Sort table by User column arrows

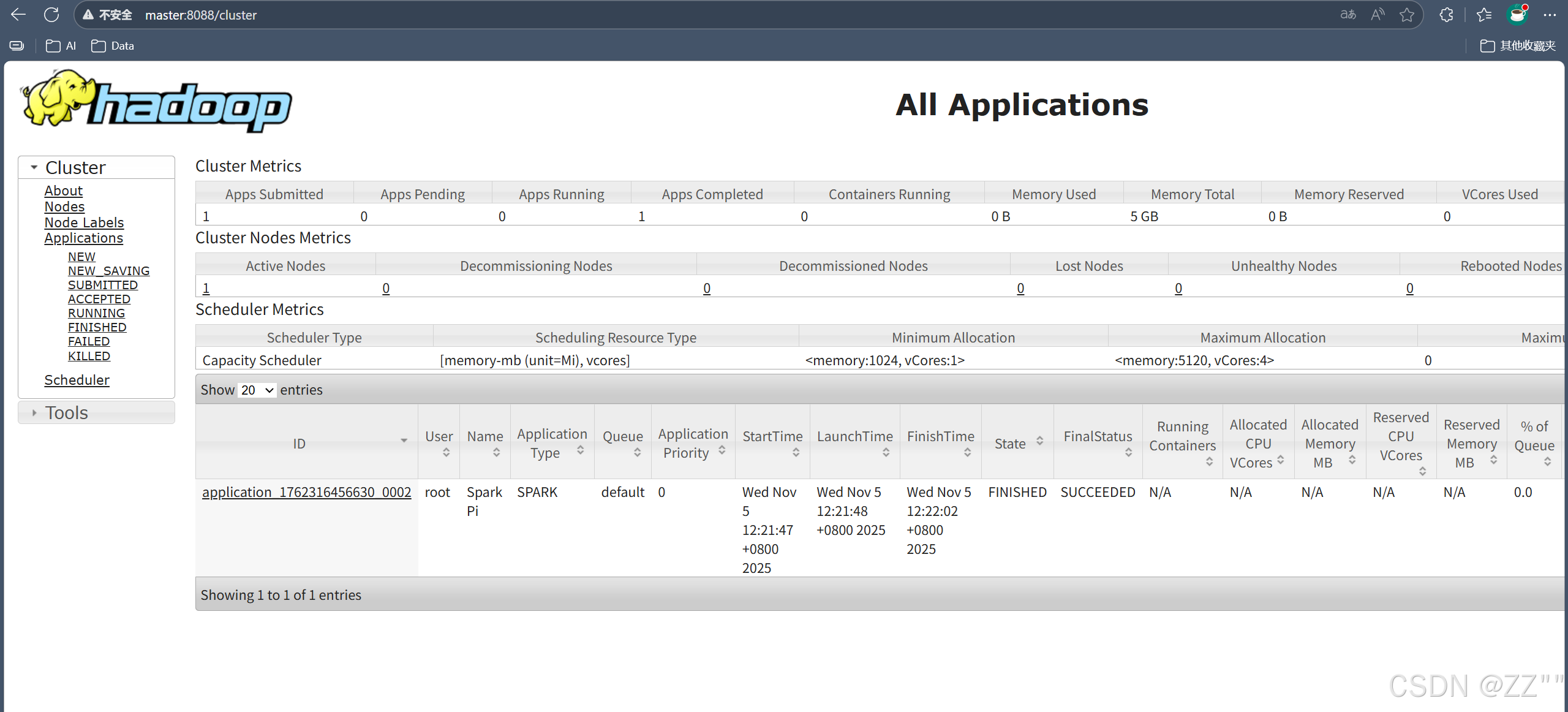coord(446,452)
